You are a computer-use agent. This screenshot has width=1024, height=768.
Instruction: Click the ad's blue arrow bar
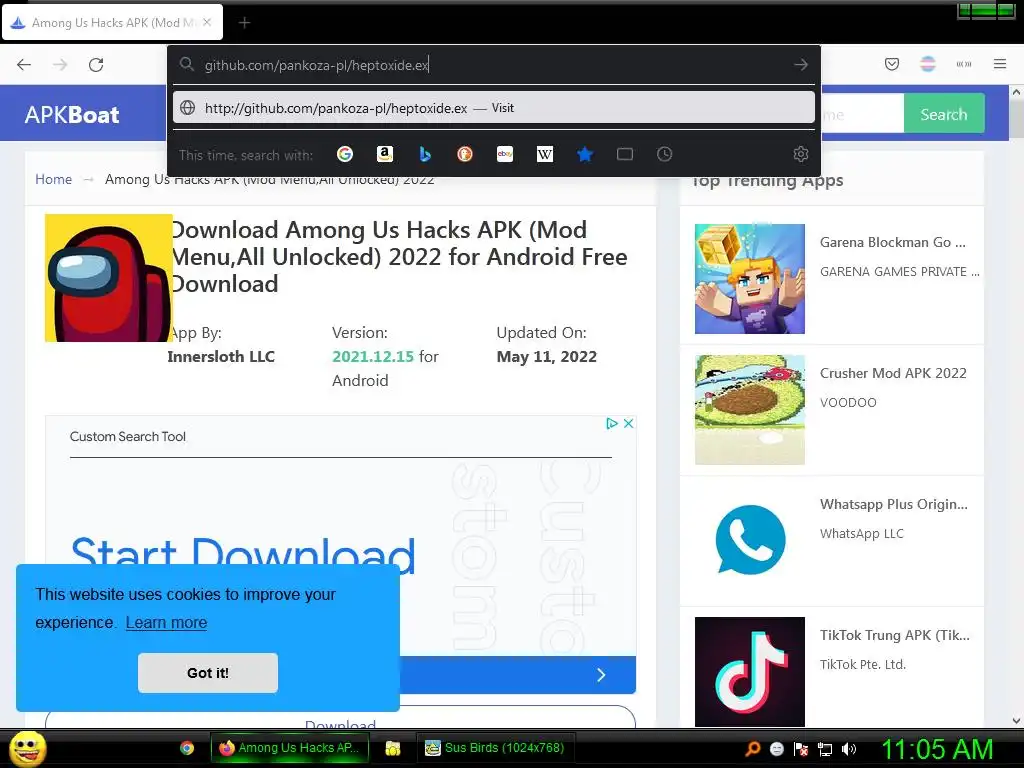(518, 675)
